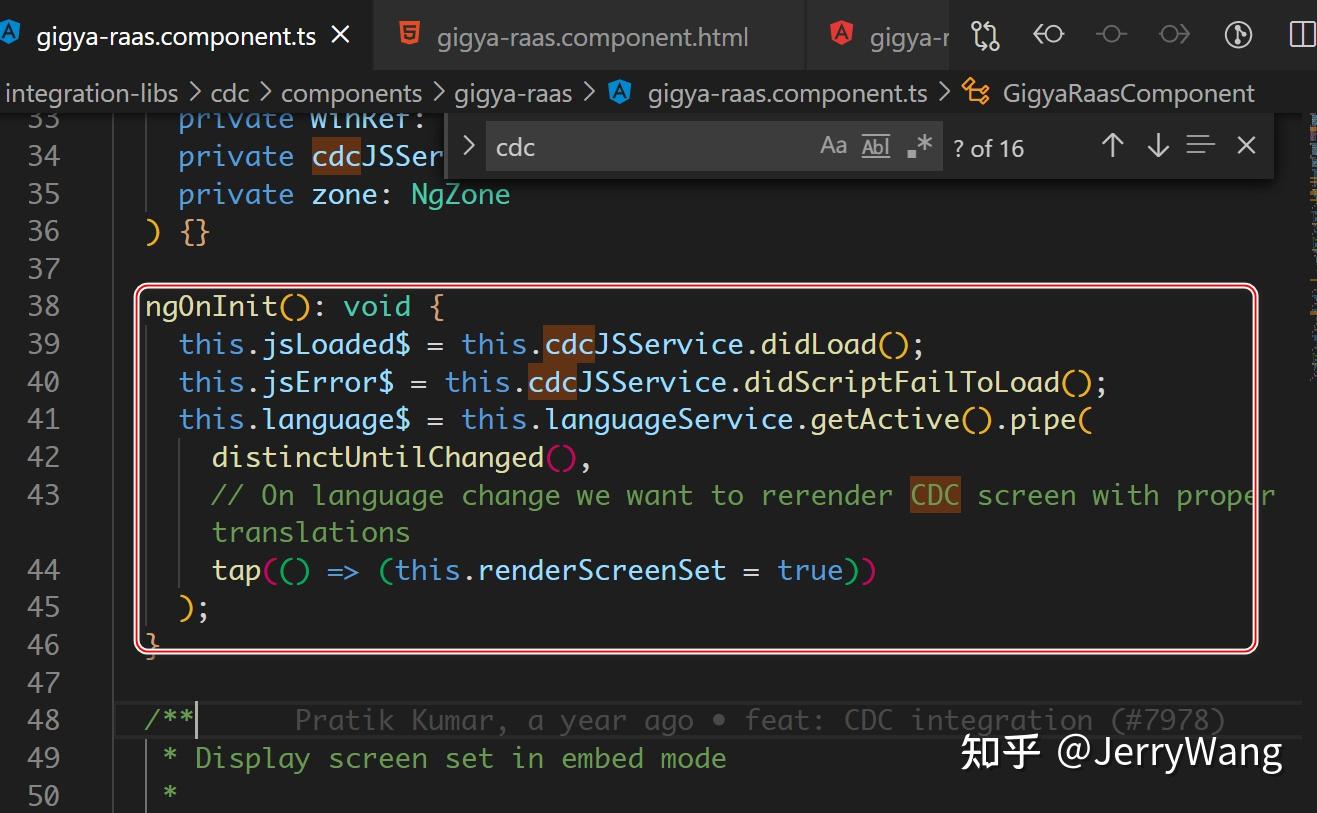Click the Angular icon in the breadcrumb bar
This screenshot has width=1317, height=813.
pos(619,92)
